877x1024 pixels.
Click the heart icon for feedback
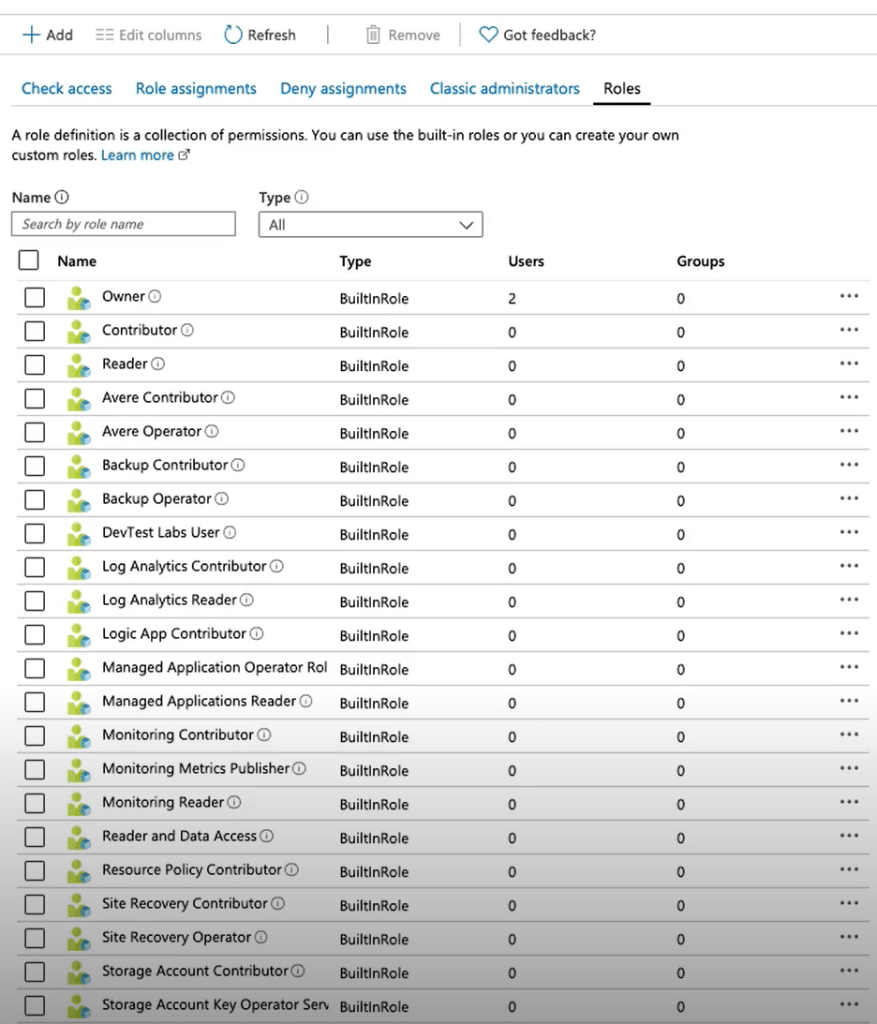pyautogui.click(x=488, y=35)
